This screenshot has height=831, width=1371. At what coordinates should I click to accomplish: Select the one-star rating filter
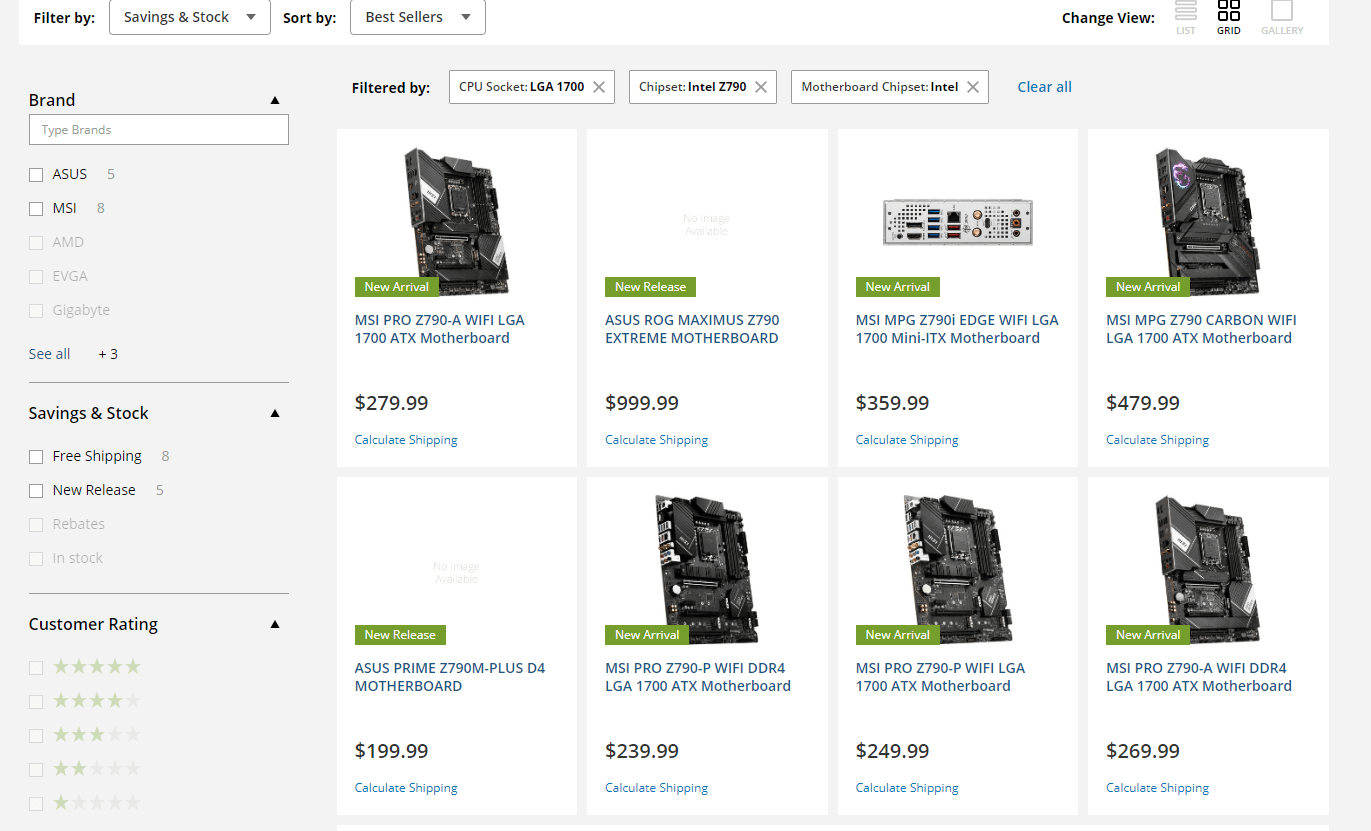pyautogui.click(x=36, y=804)
